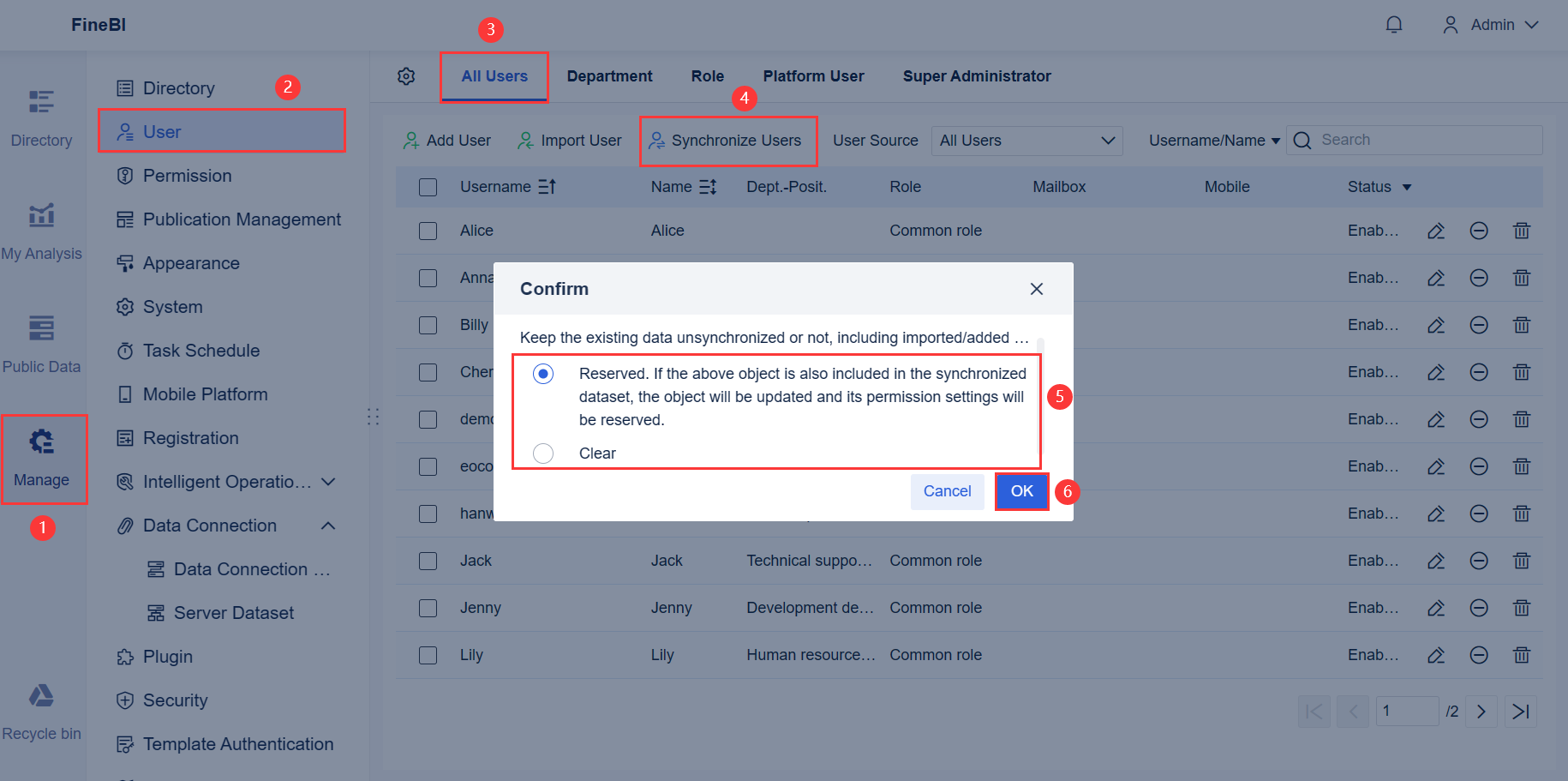Choose the Clear option in Confirm dialog

(542, 453)
